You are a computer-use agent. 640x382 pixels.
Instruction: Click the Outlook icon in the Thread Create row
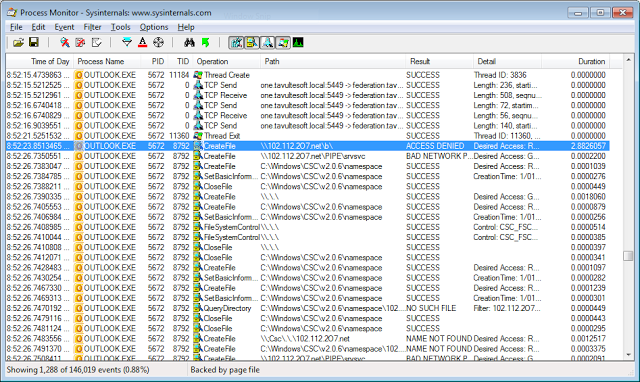coord(78,75)
